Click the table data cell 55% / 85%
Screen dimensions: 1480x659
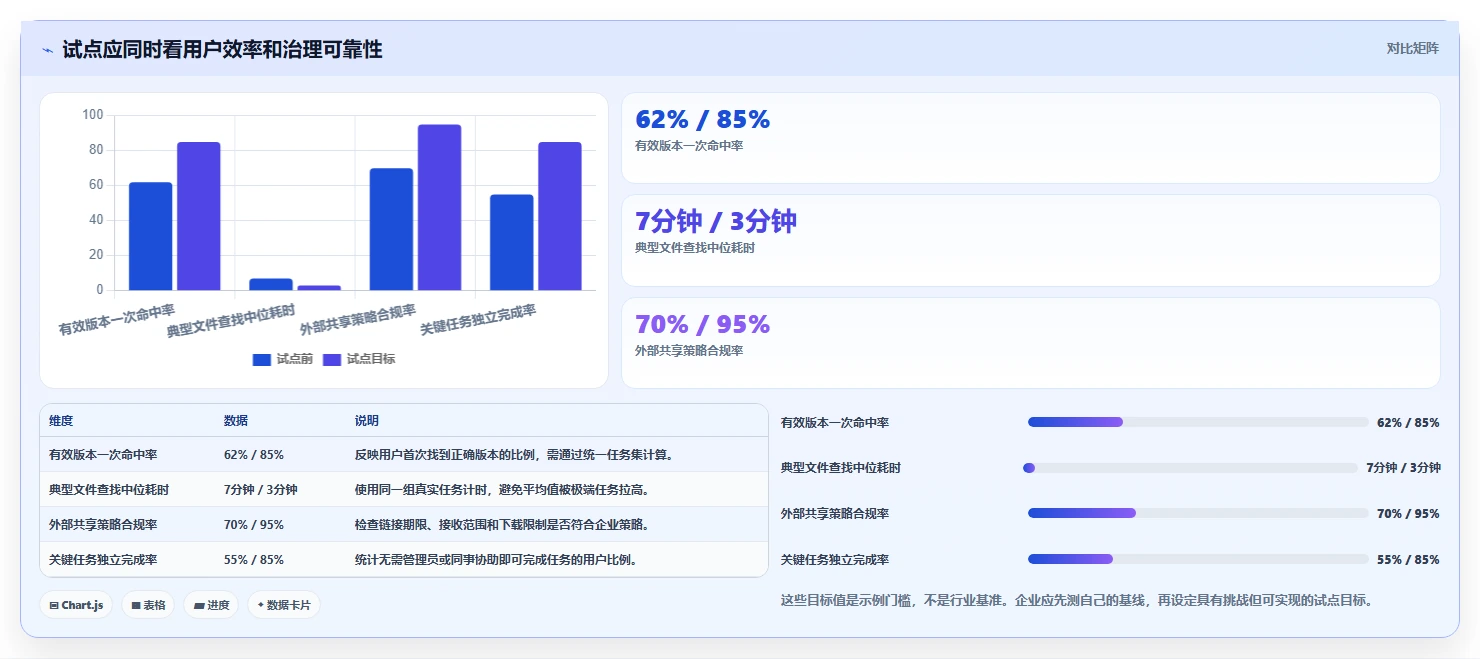coord(254,560)
